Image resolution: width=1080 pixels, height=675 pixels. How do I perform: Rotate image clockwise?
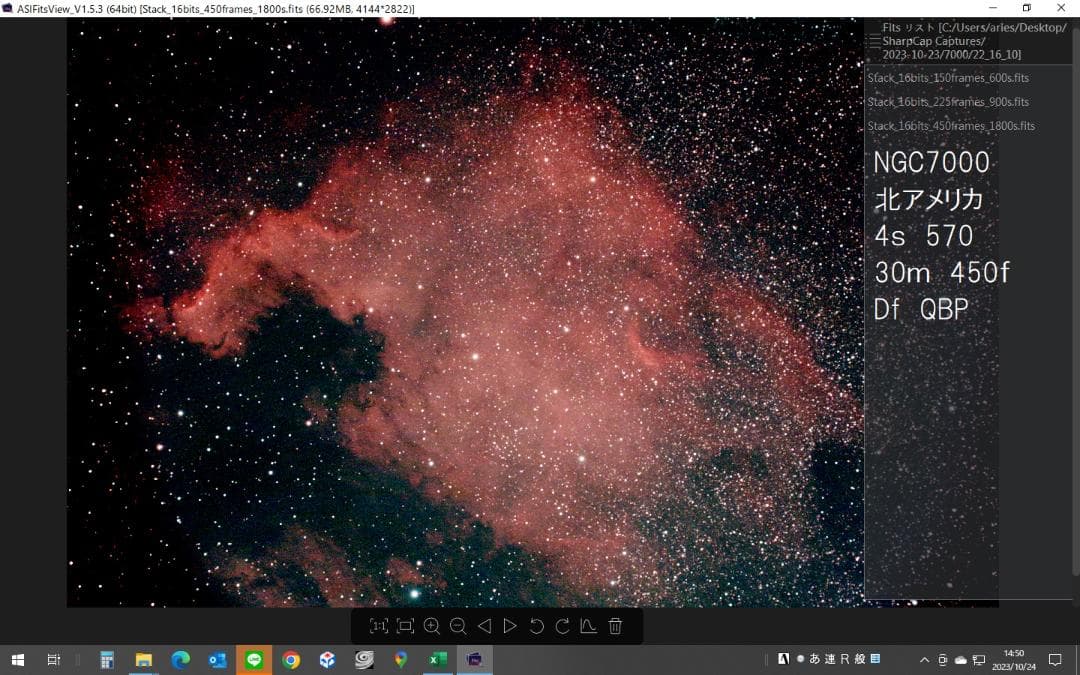pyautogui.click(x=562, y=626)
